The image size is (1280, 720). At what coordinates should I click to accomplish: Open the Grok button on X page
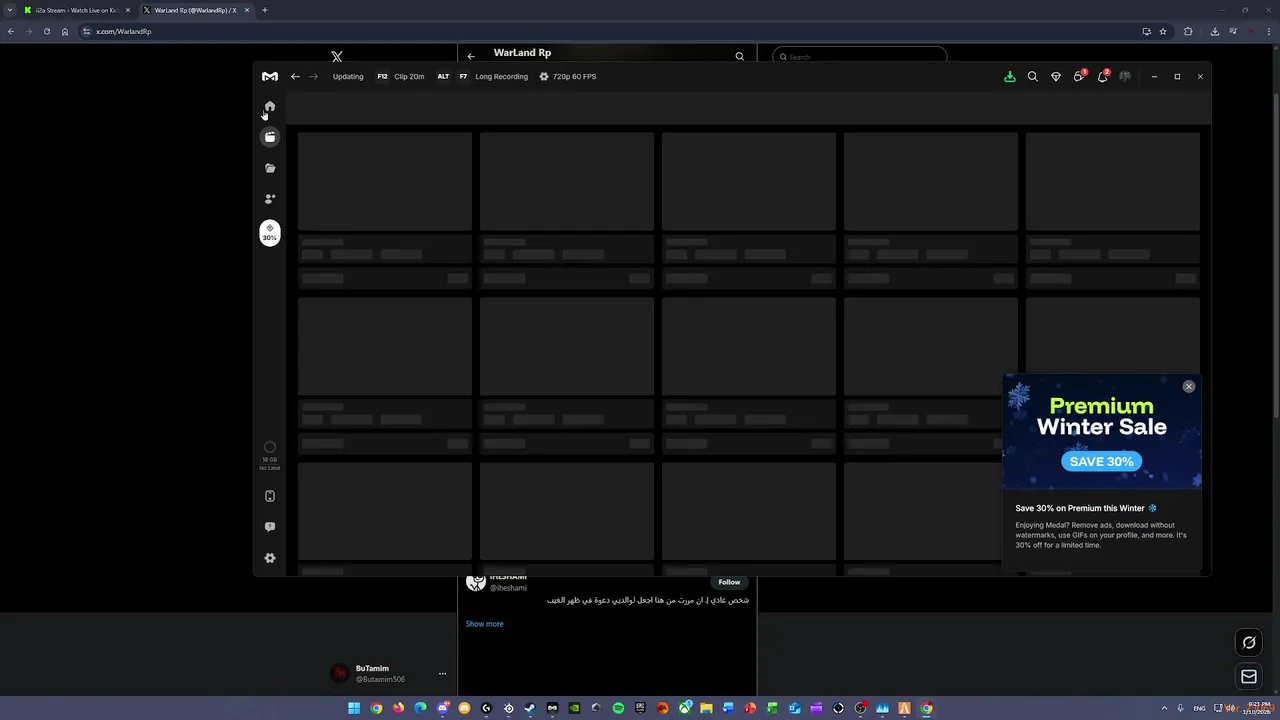(x=1249, y=643)
